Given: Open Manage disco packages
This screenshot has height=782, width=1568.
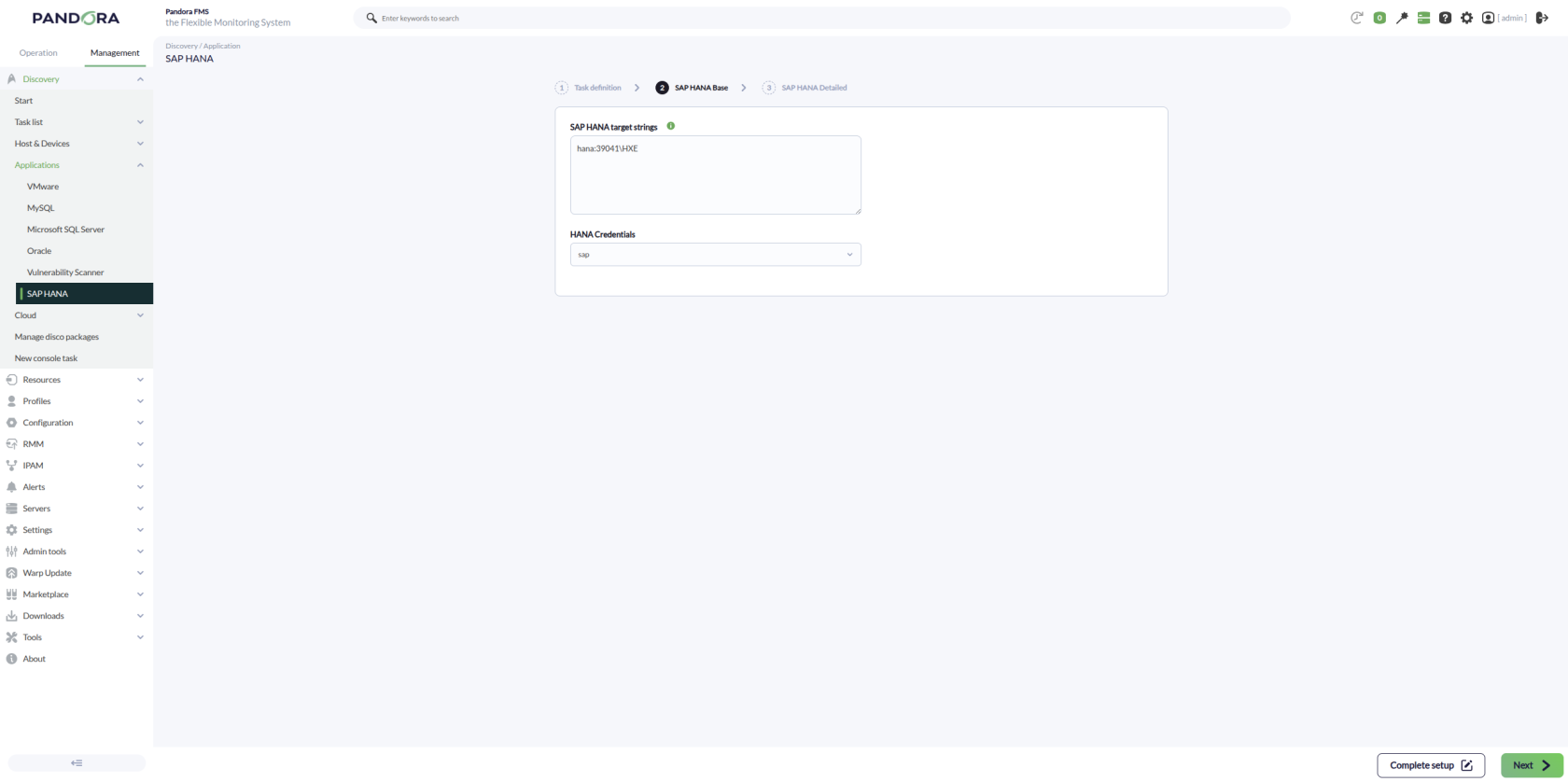Looking at the screenshot, I should (x=57, y=337).
